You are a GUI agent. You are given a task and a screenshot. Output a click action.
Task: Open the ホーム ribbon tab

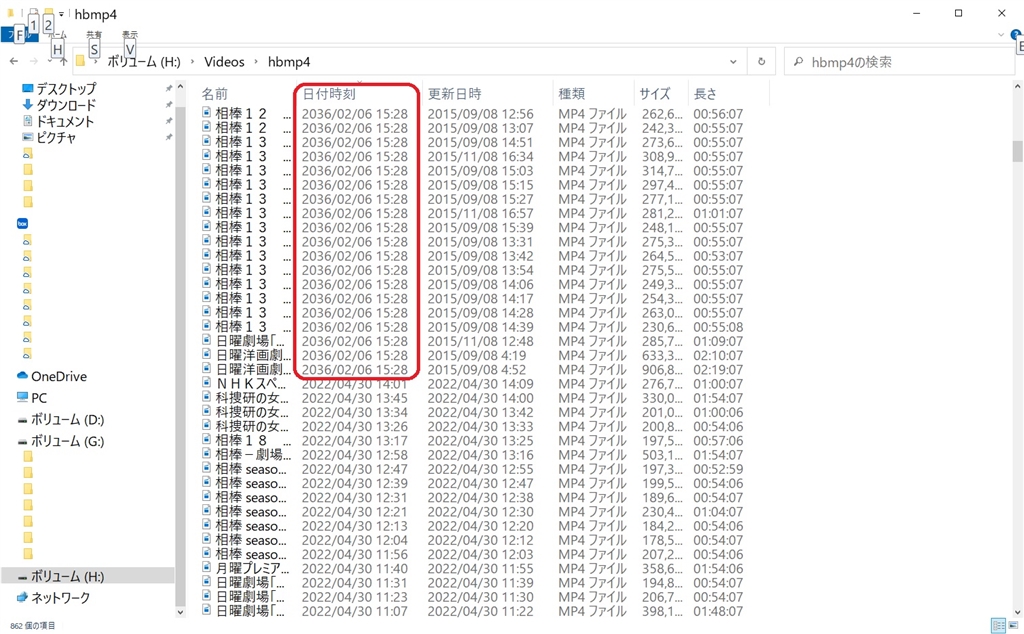(x=57, y=35)
